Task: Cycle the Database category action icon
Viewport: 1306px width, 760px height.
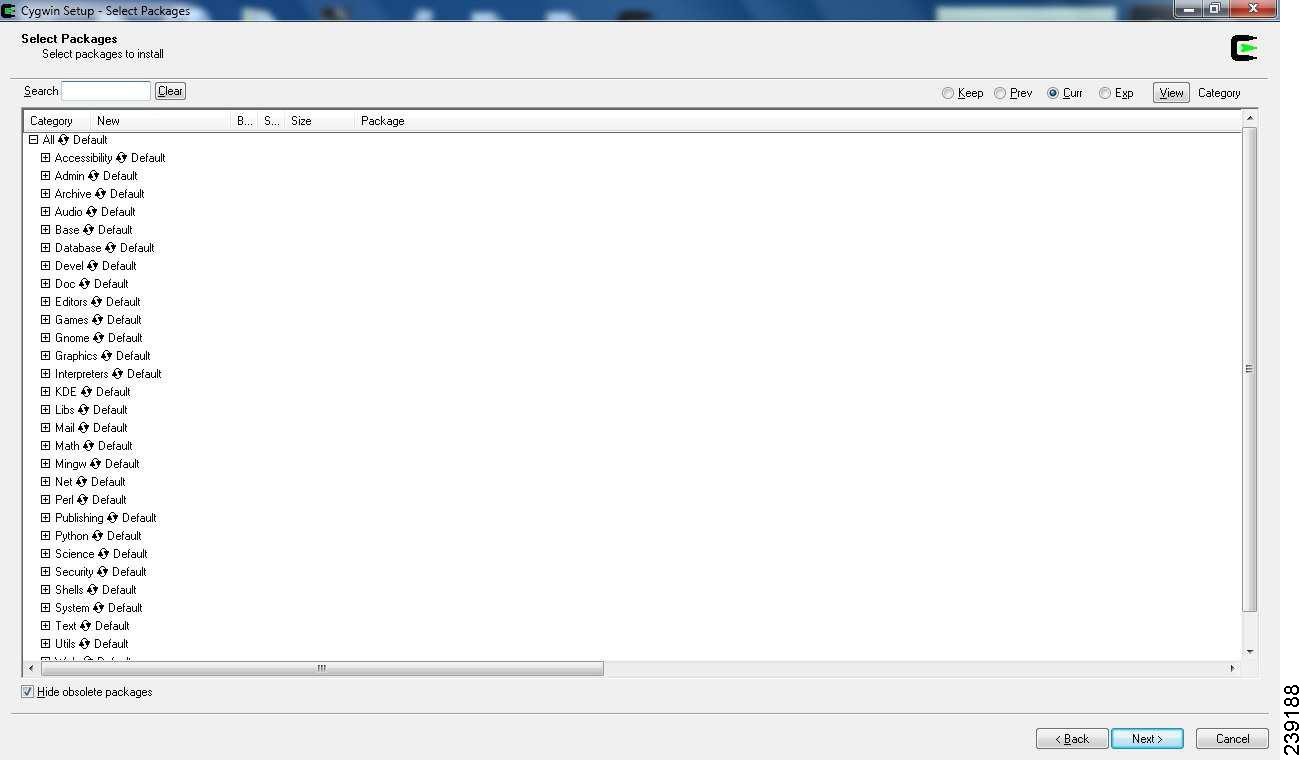Action: tap(111, 248)
